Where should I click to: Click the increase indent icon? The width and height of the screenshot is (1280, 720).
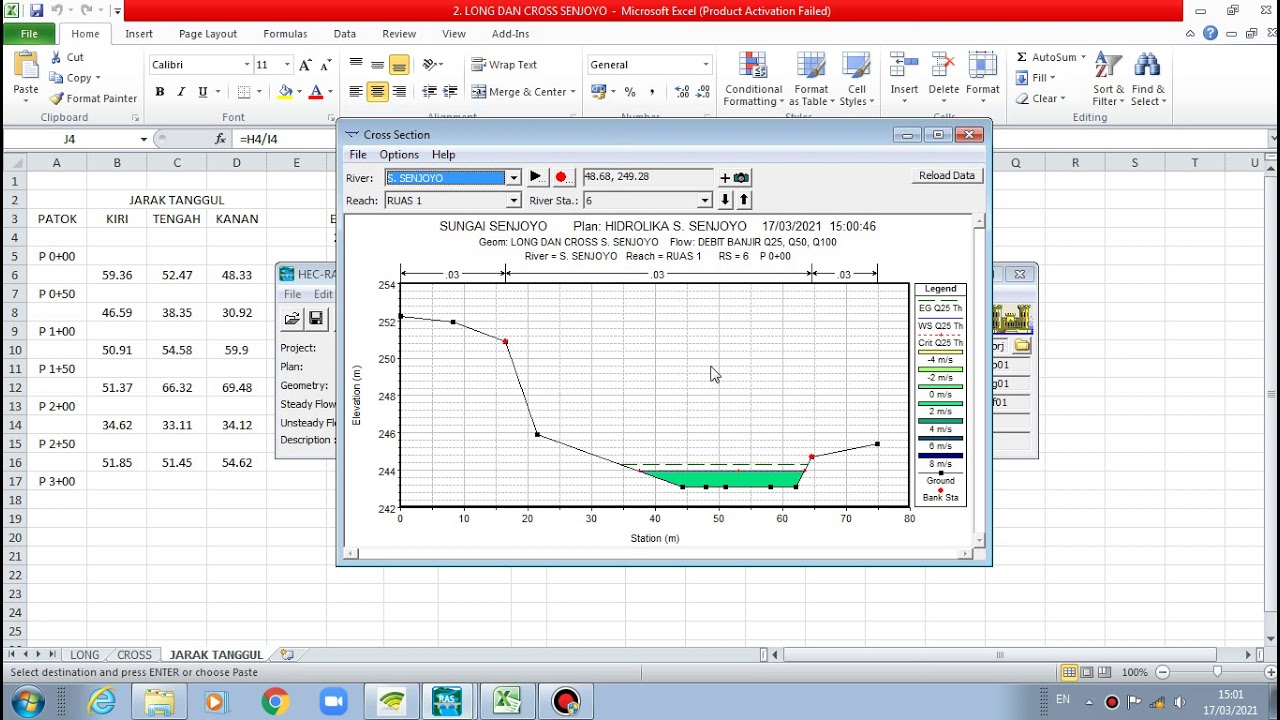(x=452, y=92)
